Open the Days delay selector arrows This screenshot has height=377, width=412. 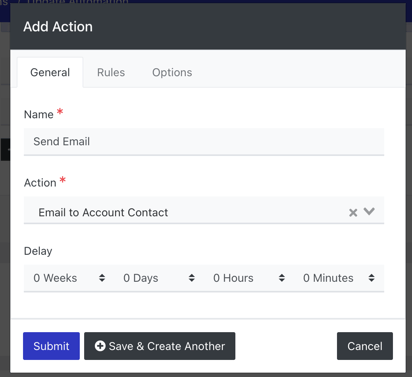point(192,278)
